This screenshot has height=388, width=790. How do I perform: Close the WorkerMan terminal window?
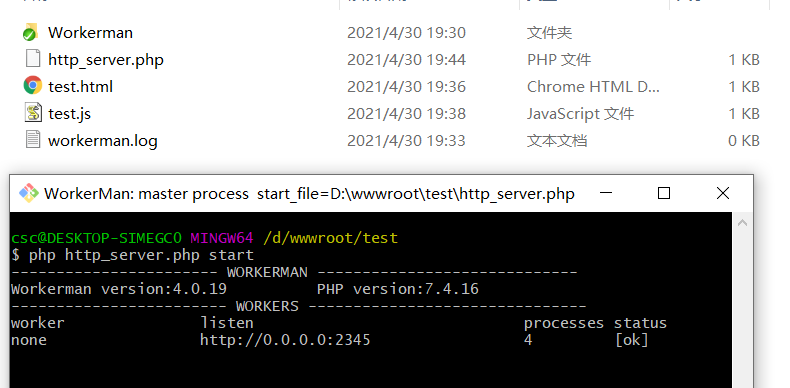click(723, 193)
